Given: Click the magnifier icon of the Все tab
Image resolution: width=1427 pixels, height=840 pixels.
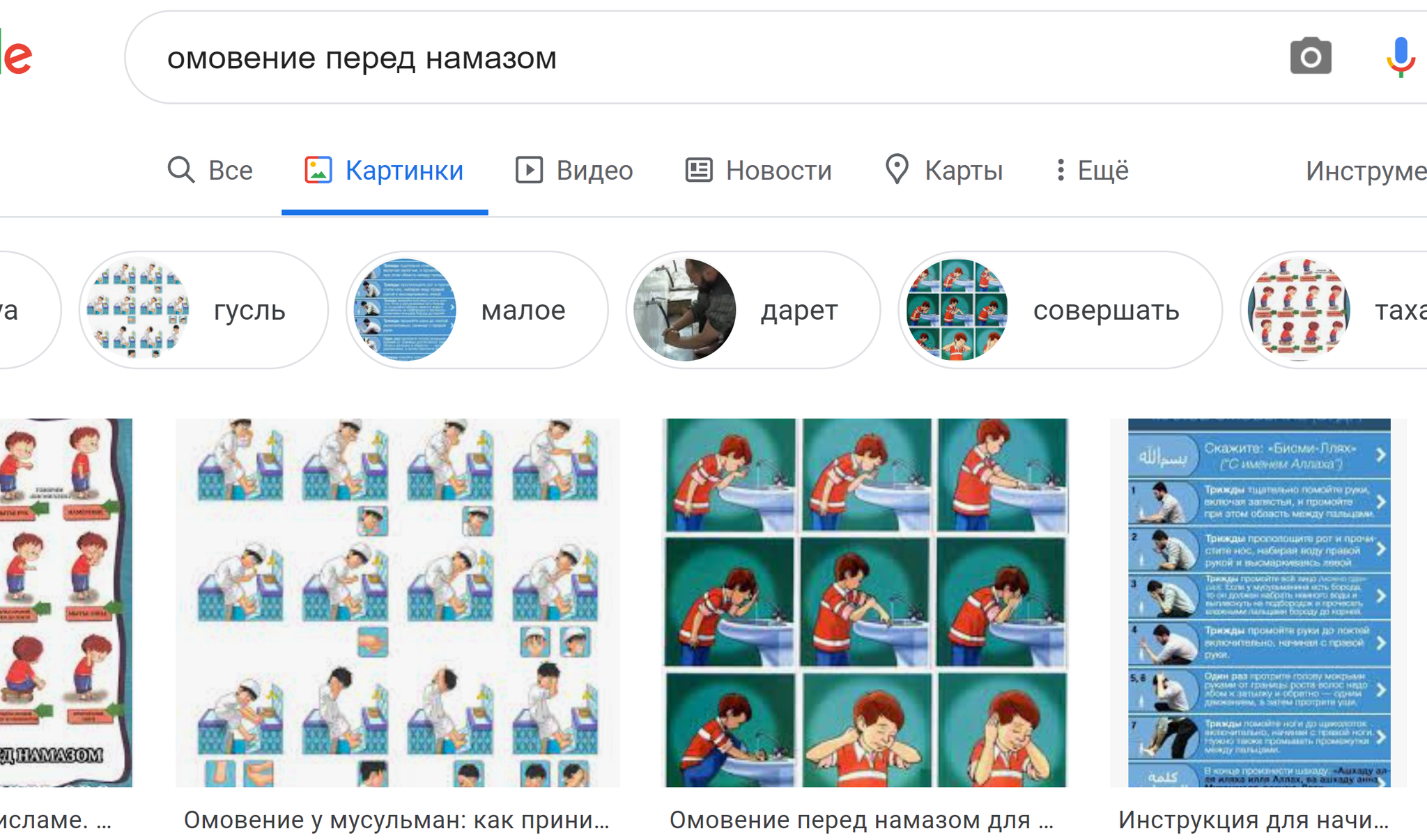Looking at the screenshot, I should click(x=181, y=170).
